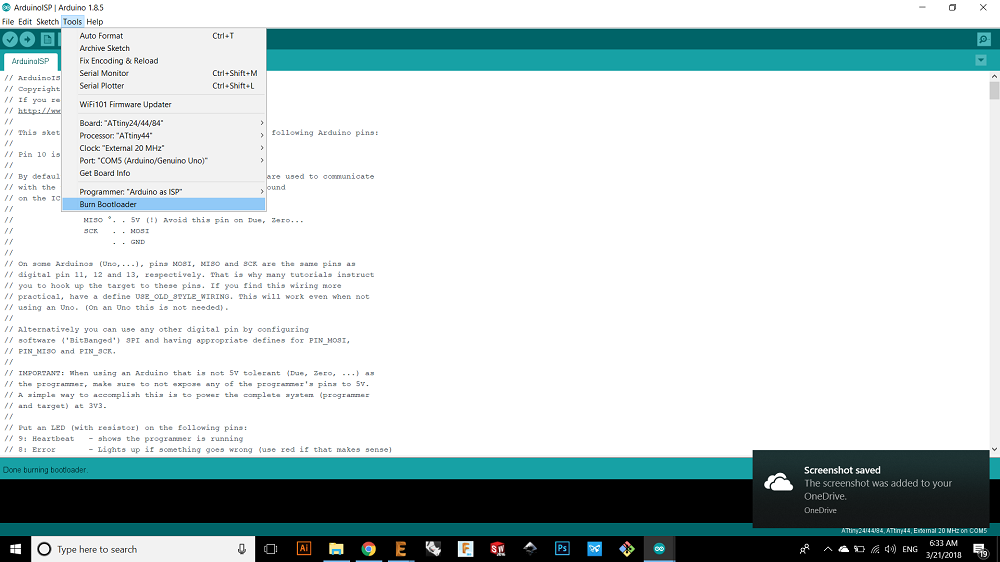The height and width of the screenshot is (562, 1000).
Task: Click the battery tray icon
Action: coord(859,549)
